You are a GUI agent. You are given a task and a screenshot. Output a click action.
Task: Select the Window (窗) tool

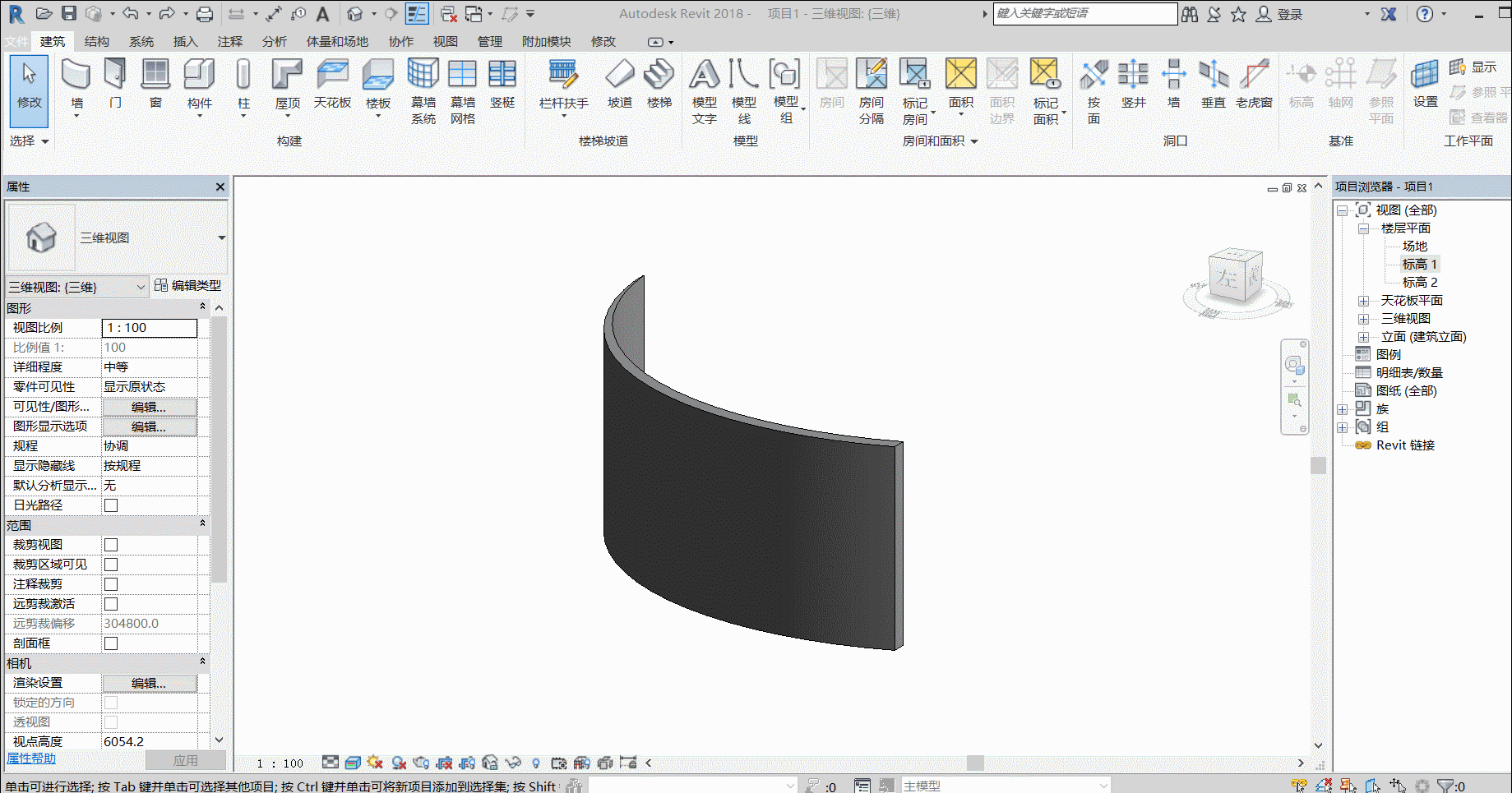coord(155,85)
